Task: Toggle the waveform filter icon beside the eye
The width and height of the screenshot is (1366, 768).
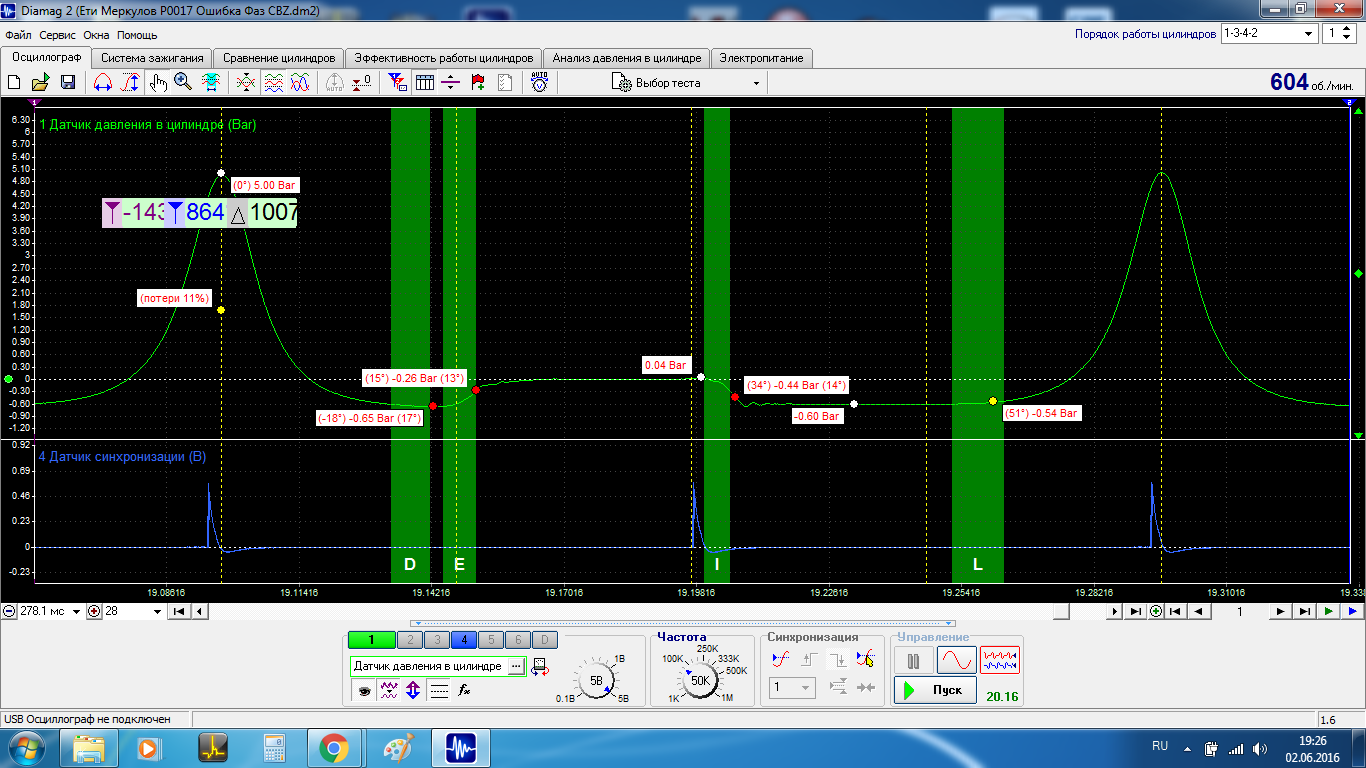Action: pyautogui.click(x=389, y=690)
